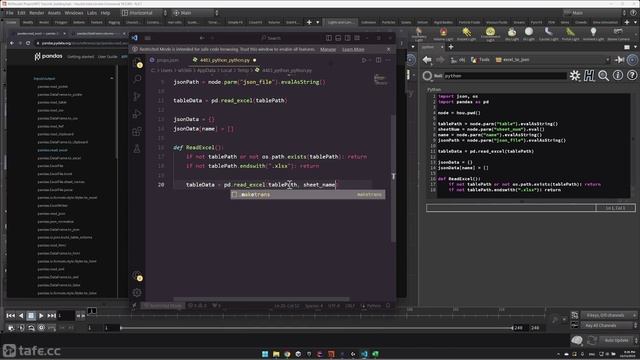Image resolution: width=640 pixels, height=360 pixels.
Task: Open the Search view in VS Code activity bar
Action: [137, 79]
